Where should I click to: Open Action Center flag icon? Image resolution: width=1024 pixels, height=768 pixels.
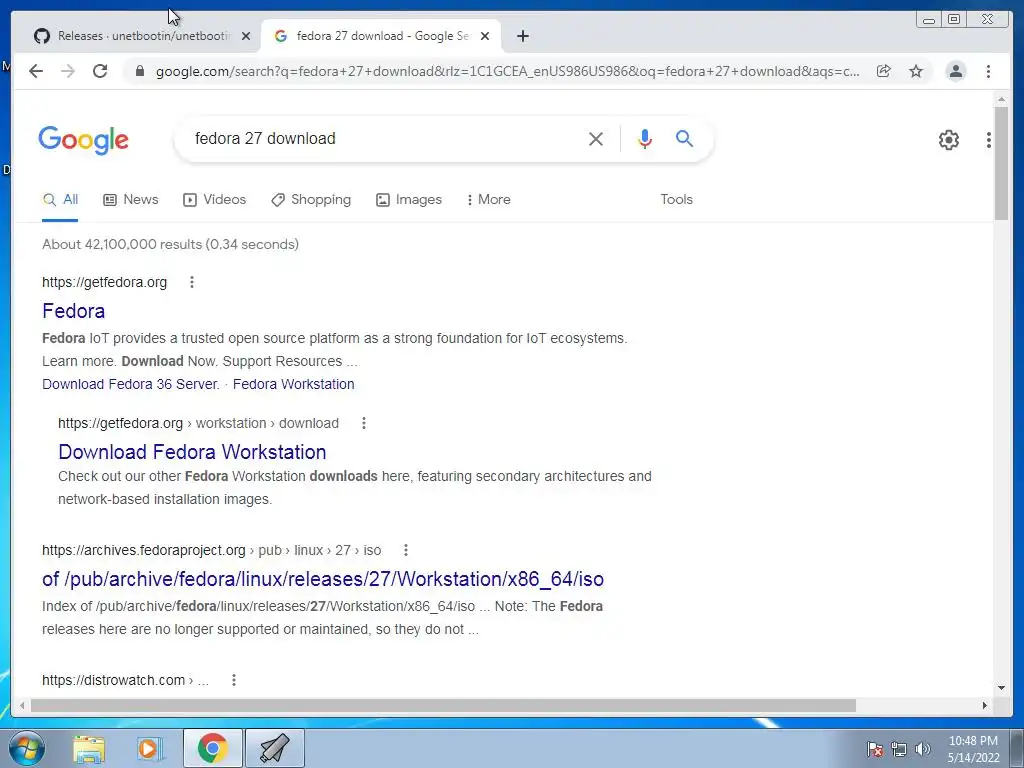[x=875, y=749]
